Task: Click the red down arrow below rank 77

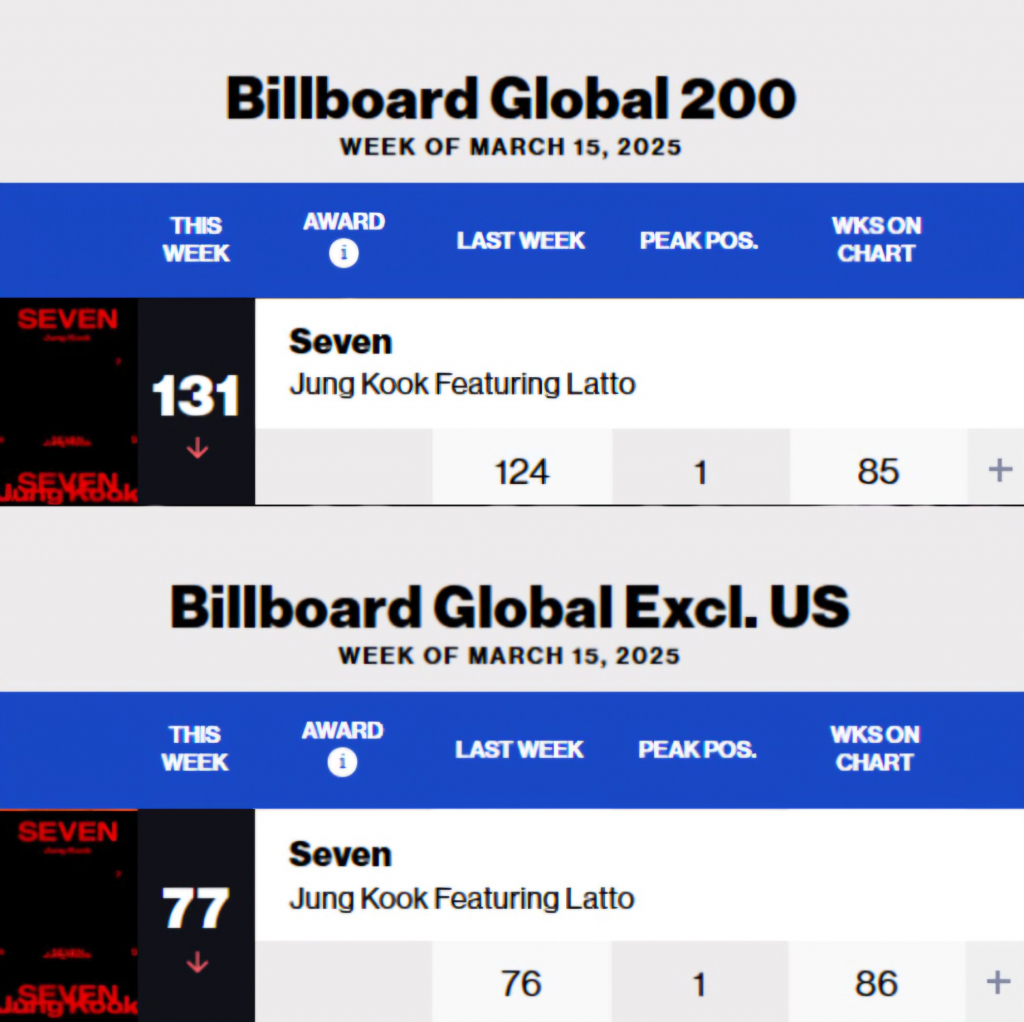Action: tap(197, 963)
